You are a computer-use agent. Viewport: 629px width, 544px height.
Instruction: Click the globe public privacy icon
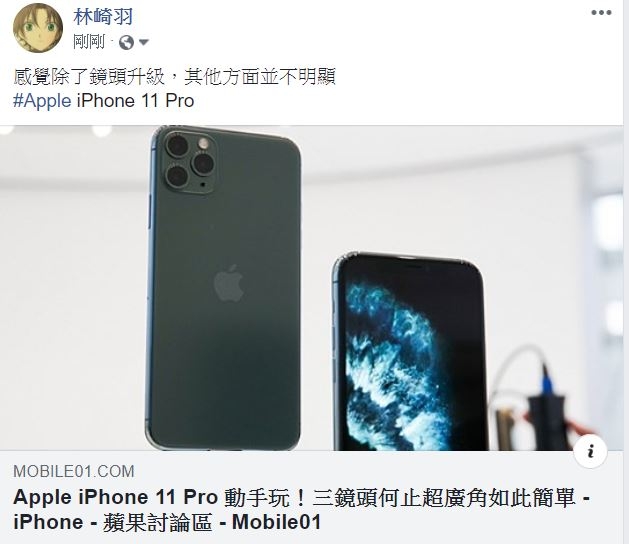(x=126, y=42)
